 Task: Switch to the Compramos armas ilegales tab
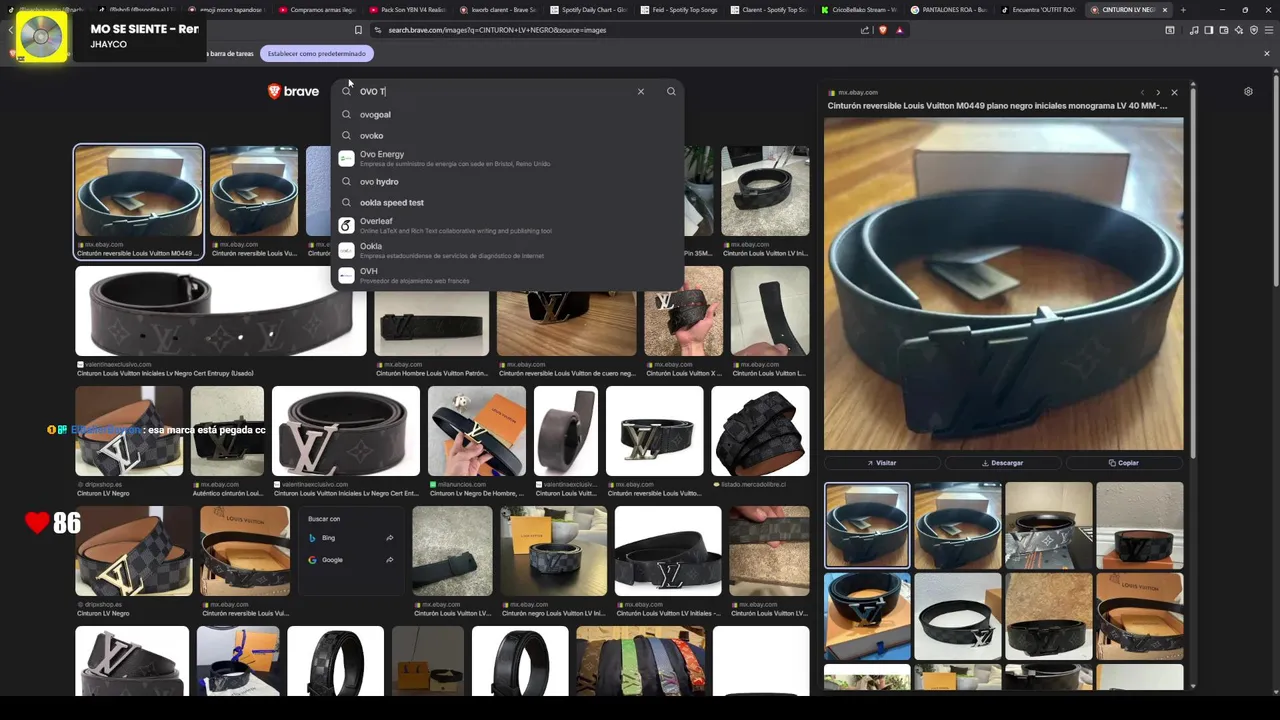pyautogui.click(x=318, y=9)
